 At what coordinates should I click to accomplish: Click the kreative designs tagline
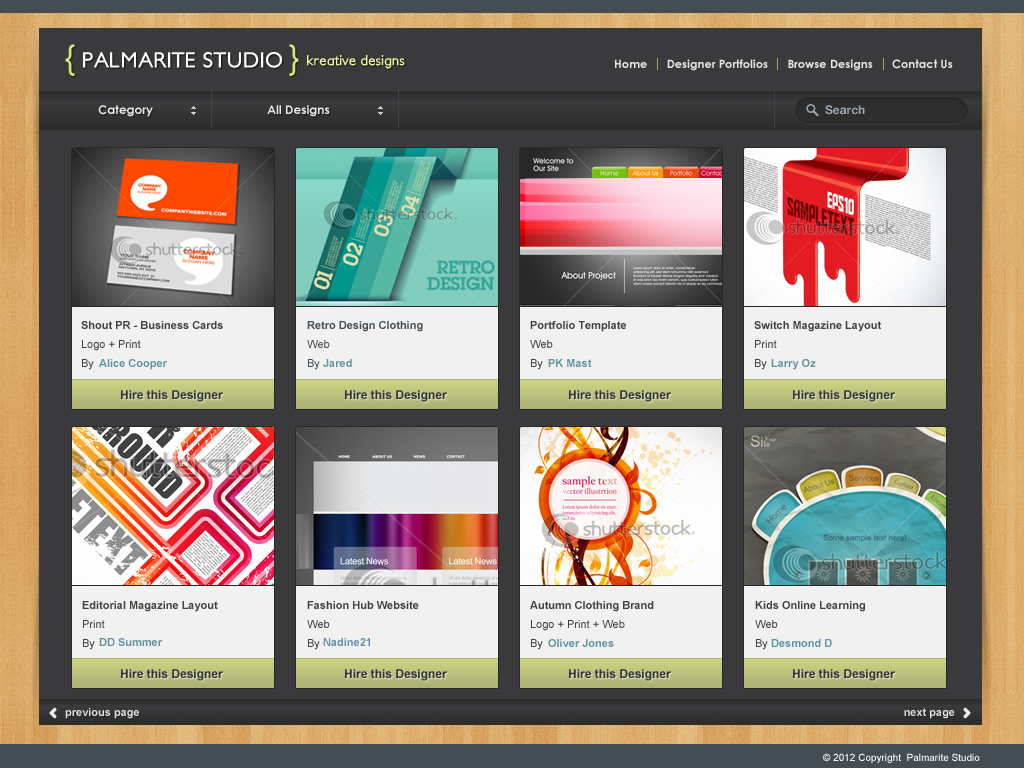[x=355, y=61]
